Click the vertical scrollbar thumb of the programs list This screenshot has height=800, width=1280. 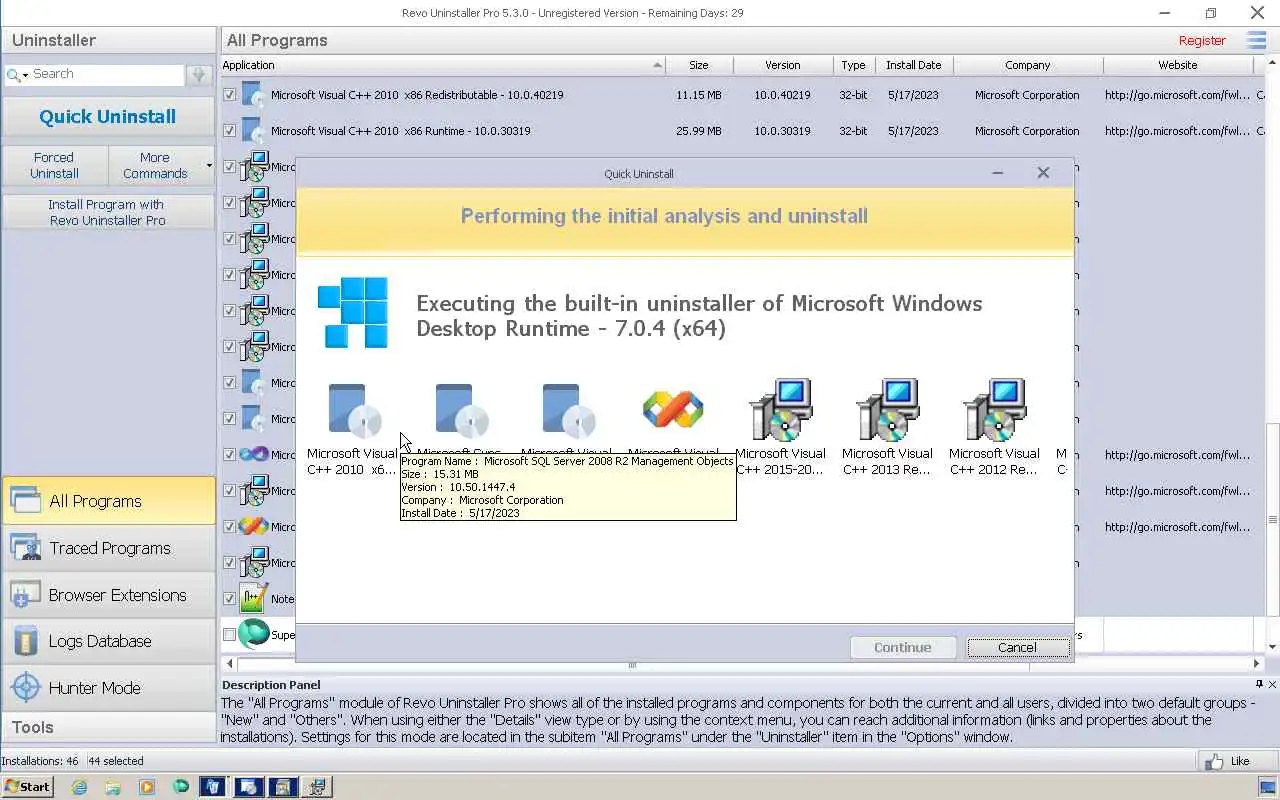click(x=1272, y=520)
